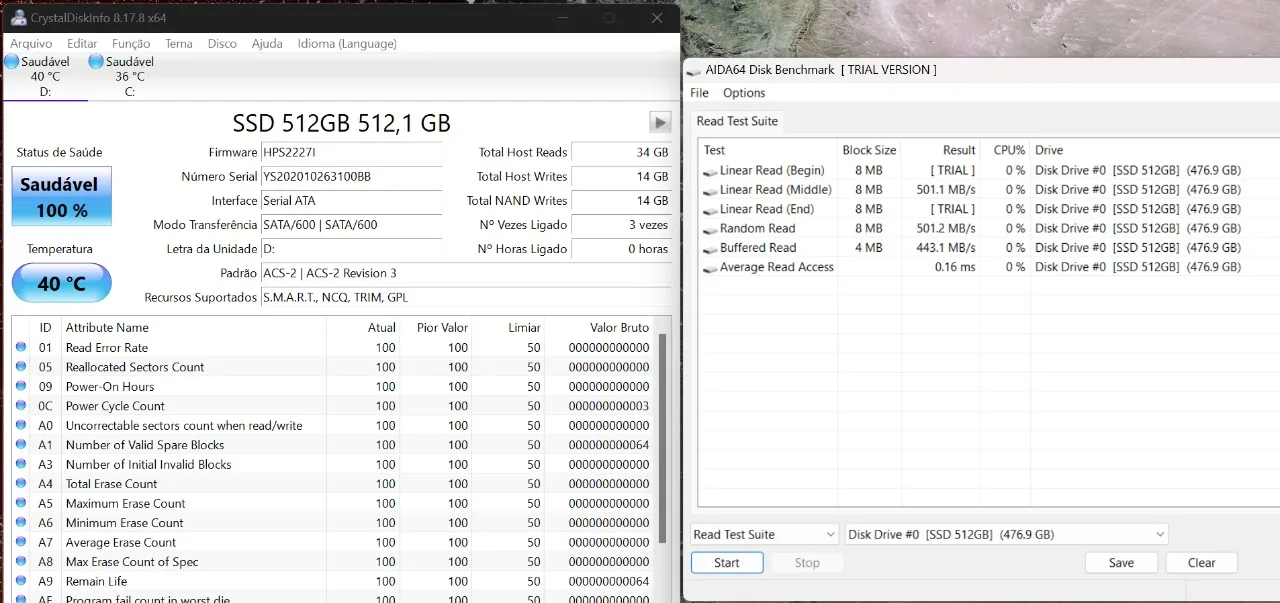
Task: Click the 0.16 ms Average Read Access result
Action: [x=955, y=268]
